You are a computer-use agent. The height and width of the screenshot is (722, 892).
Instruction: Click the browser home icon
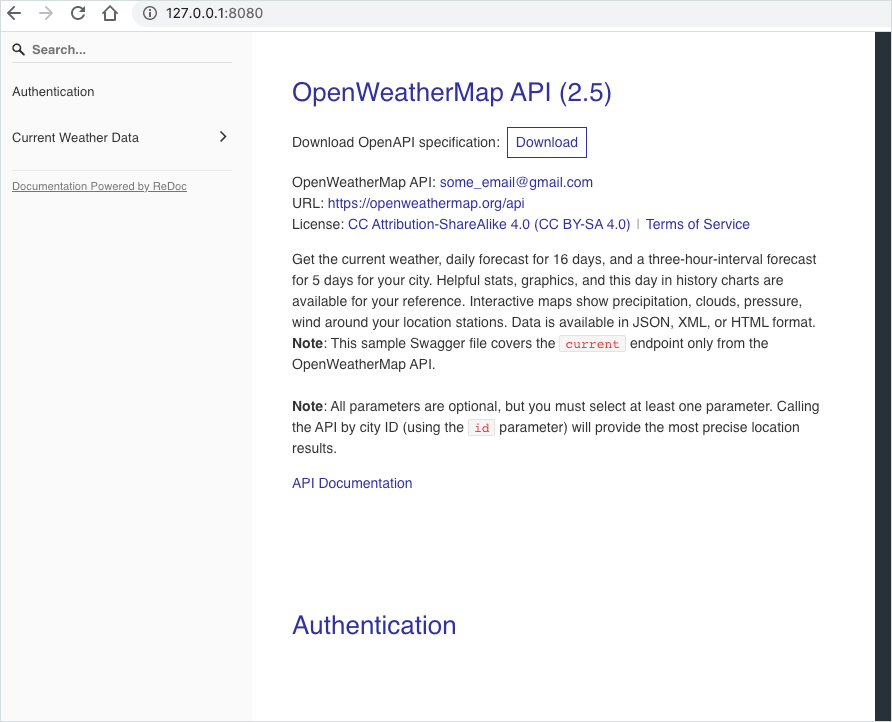coord(109,14)
